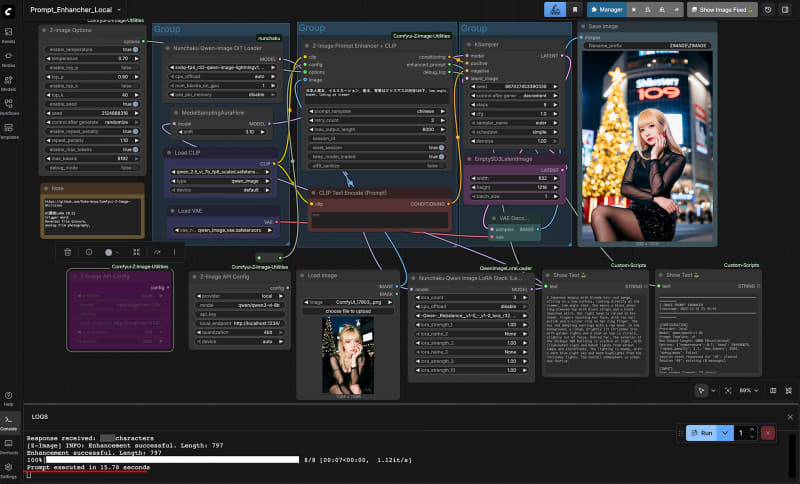Open the quantization combo in API Config
This screenshot has height=484, width=800.
[x=240, y=332]
